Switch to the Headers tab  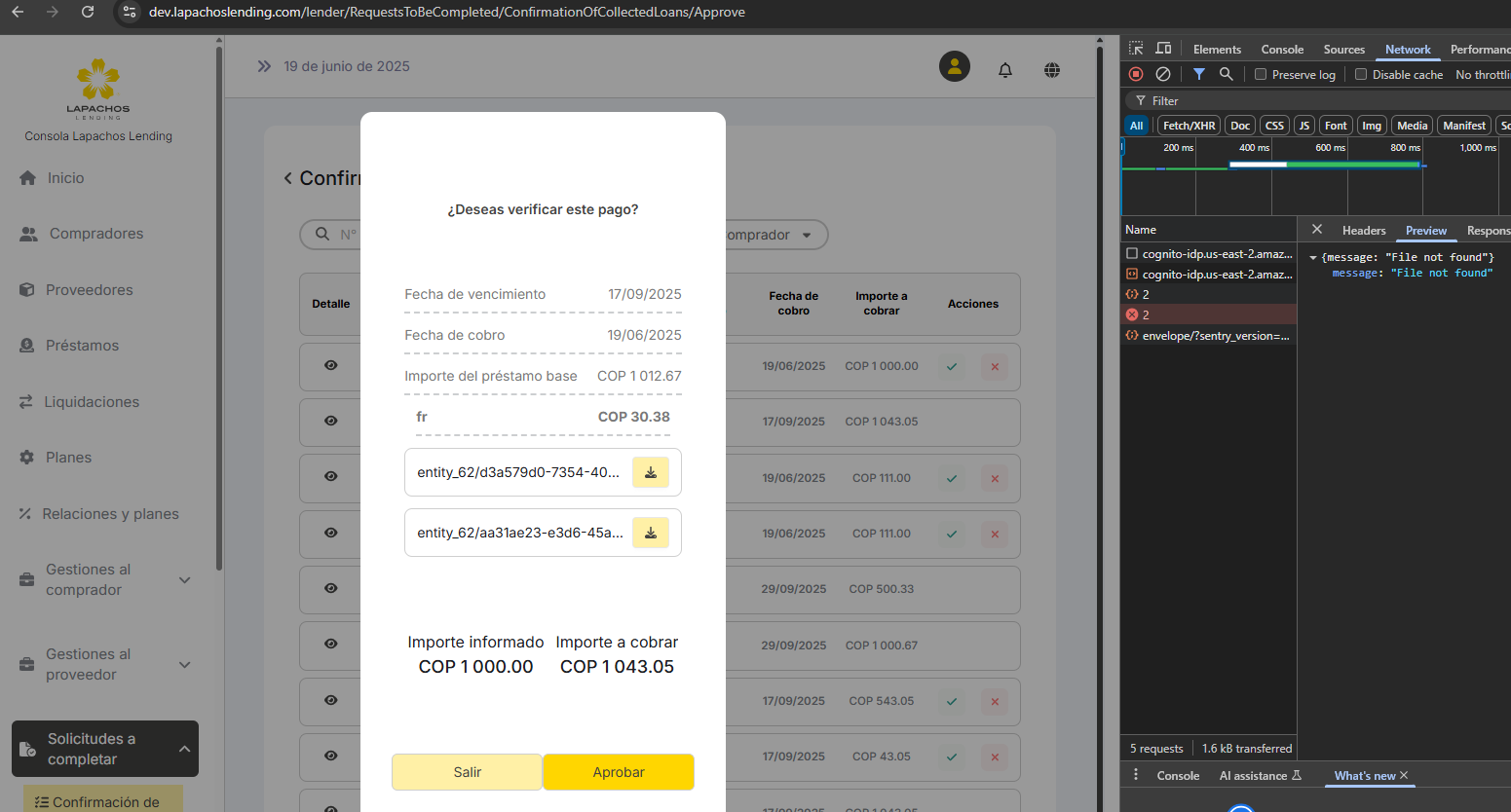coord(1363,231)
